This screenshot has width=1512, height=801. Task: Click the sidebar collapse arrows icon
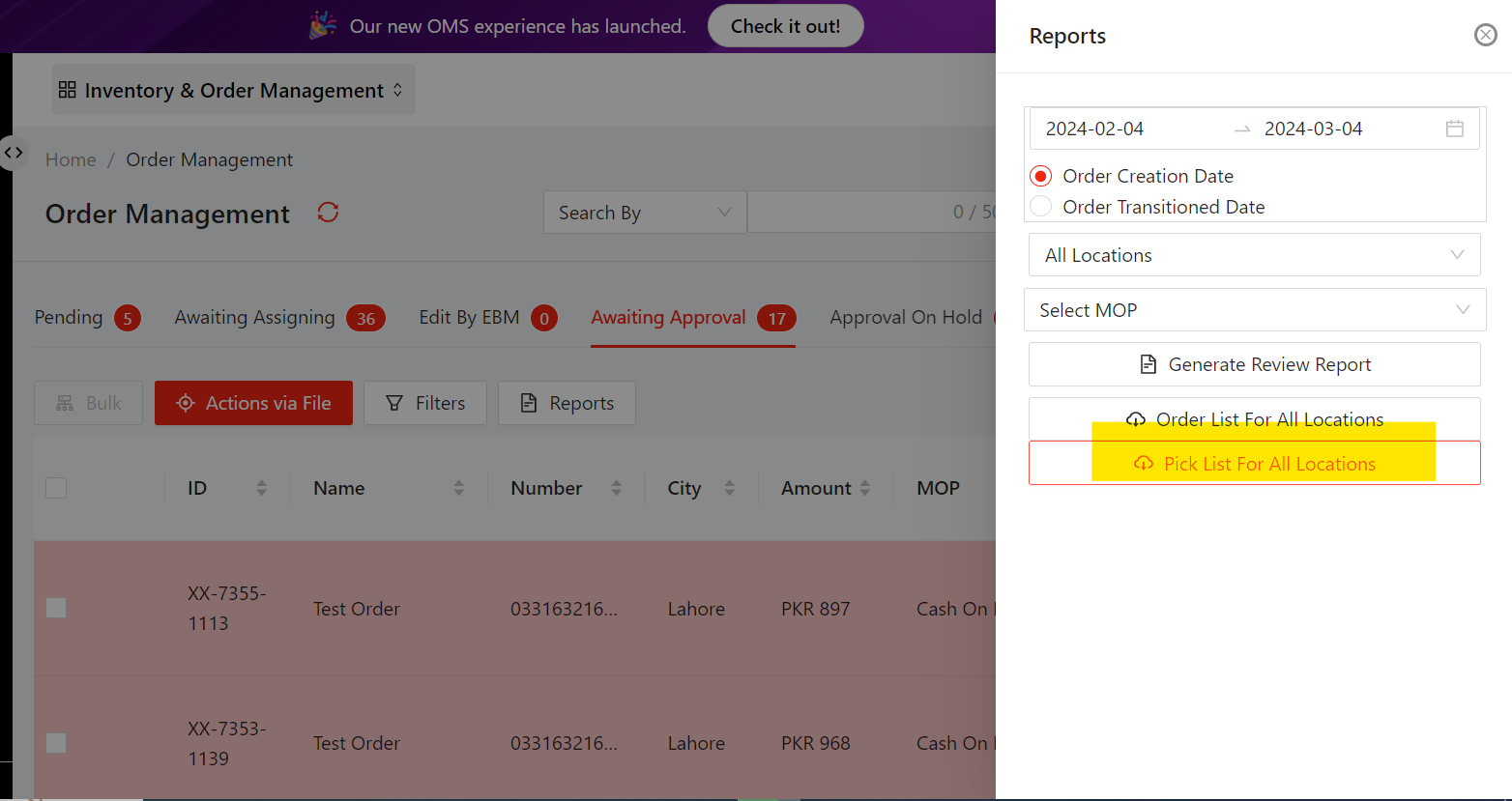coord(14,153)
